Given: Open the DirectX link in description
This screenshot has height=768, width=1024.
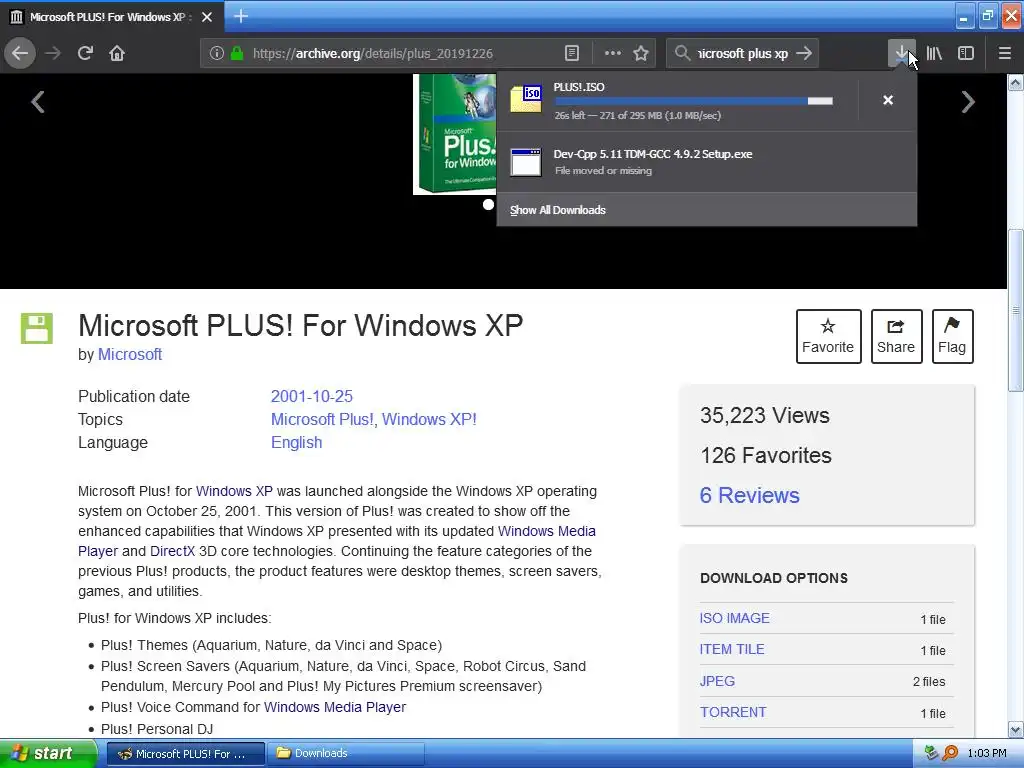Looking at the screenshot, I should (x=172, y=551).
